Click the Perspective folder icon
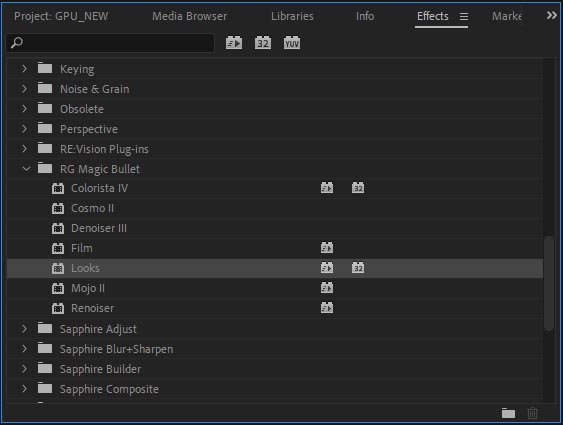The height and width of the screenshot is (425, 563). (45, 128)
